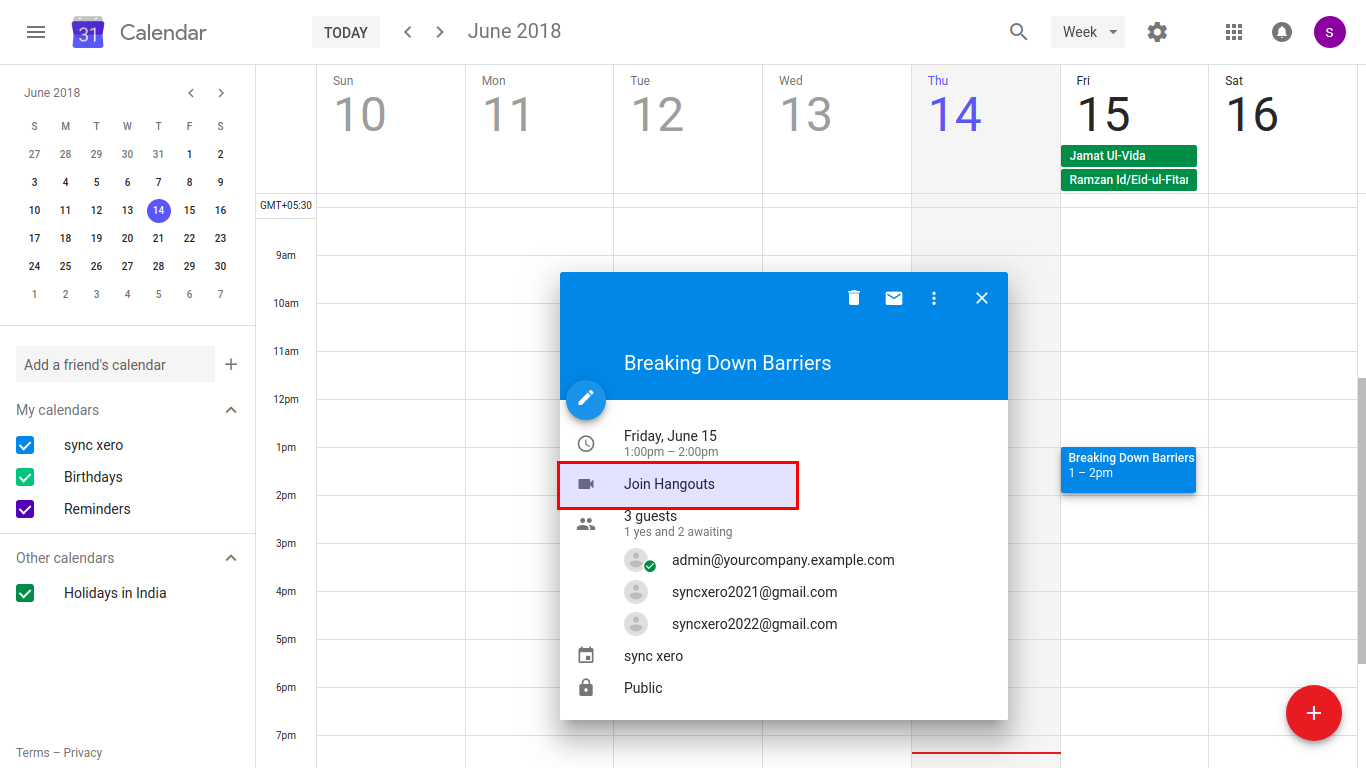Toggle the Birthdays calendar checkbox
This screenshot has height=768, width=1366.
click(x=26, y=477)
